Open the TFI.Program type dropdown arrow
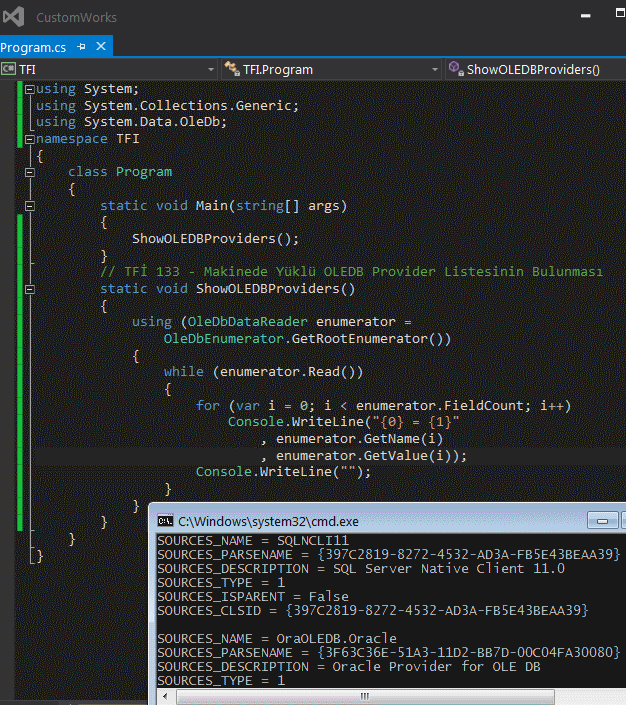 [x=434, y=69]
